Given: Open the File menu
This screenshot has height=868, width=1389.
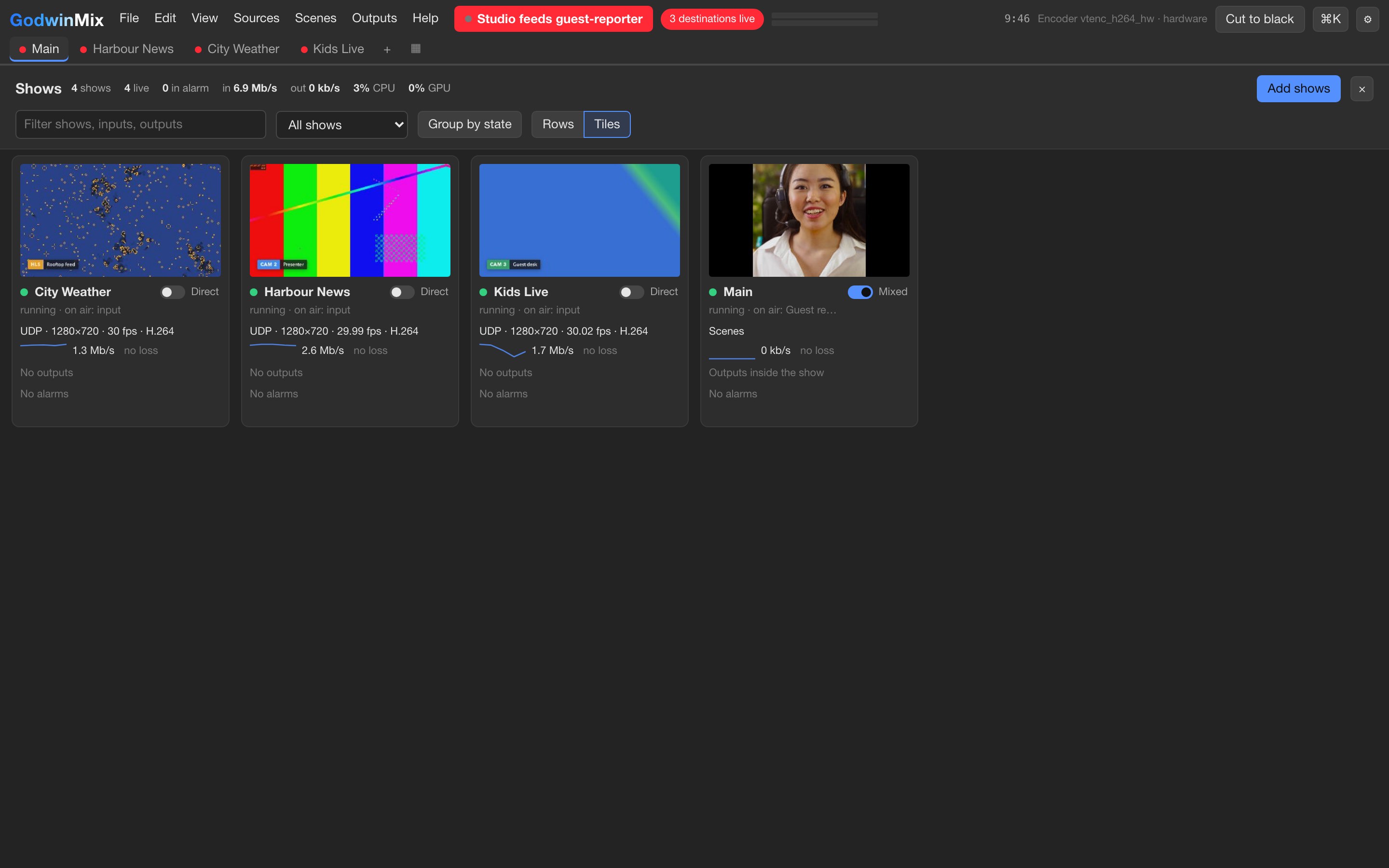Looking at the screenshot, I should [129, 18].
